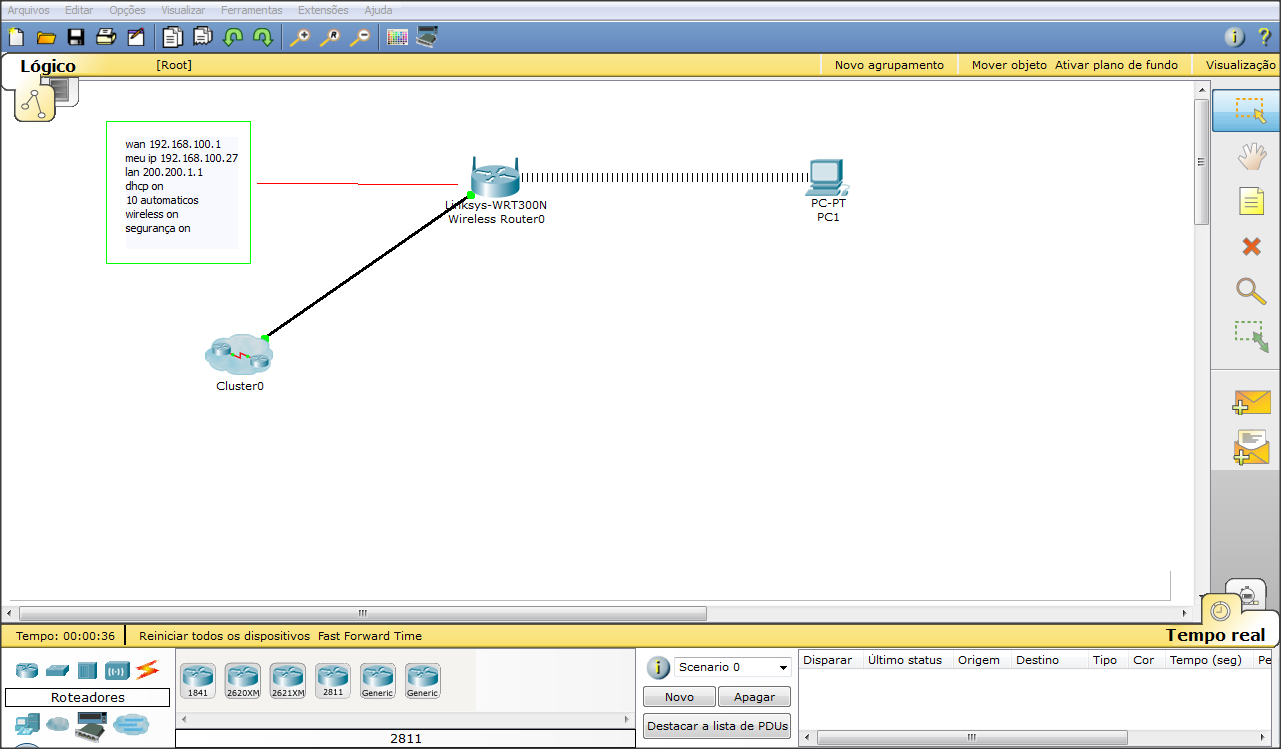Image resolution: width=1281 pixels, height=749 pixels.
Task: Paste with the Paste toolbar icon
Action: pyautogui.click(x=203, y=38)
